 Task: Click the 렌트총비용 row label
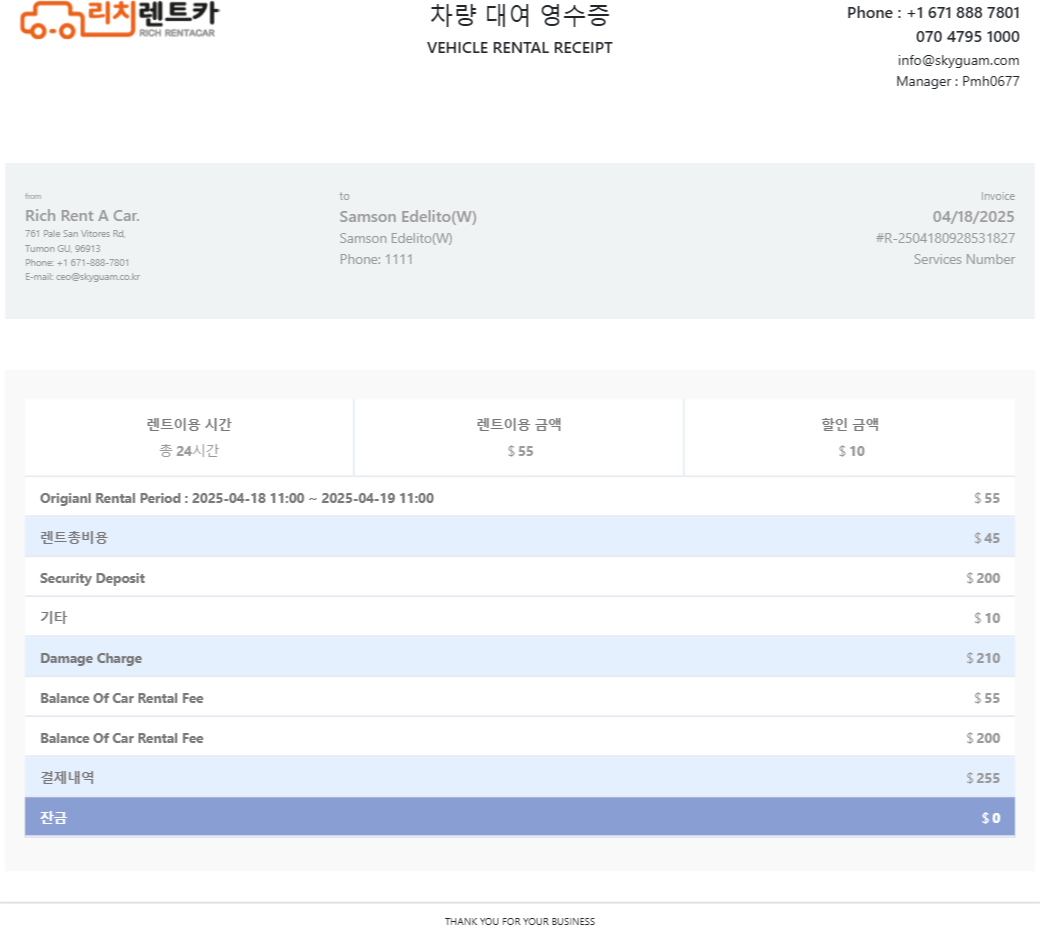point(74,538)
